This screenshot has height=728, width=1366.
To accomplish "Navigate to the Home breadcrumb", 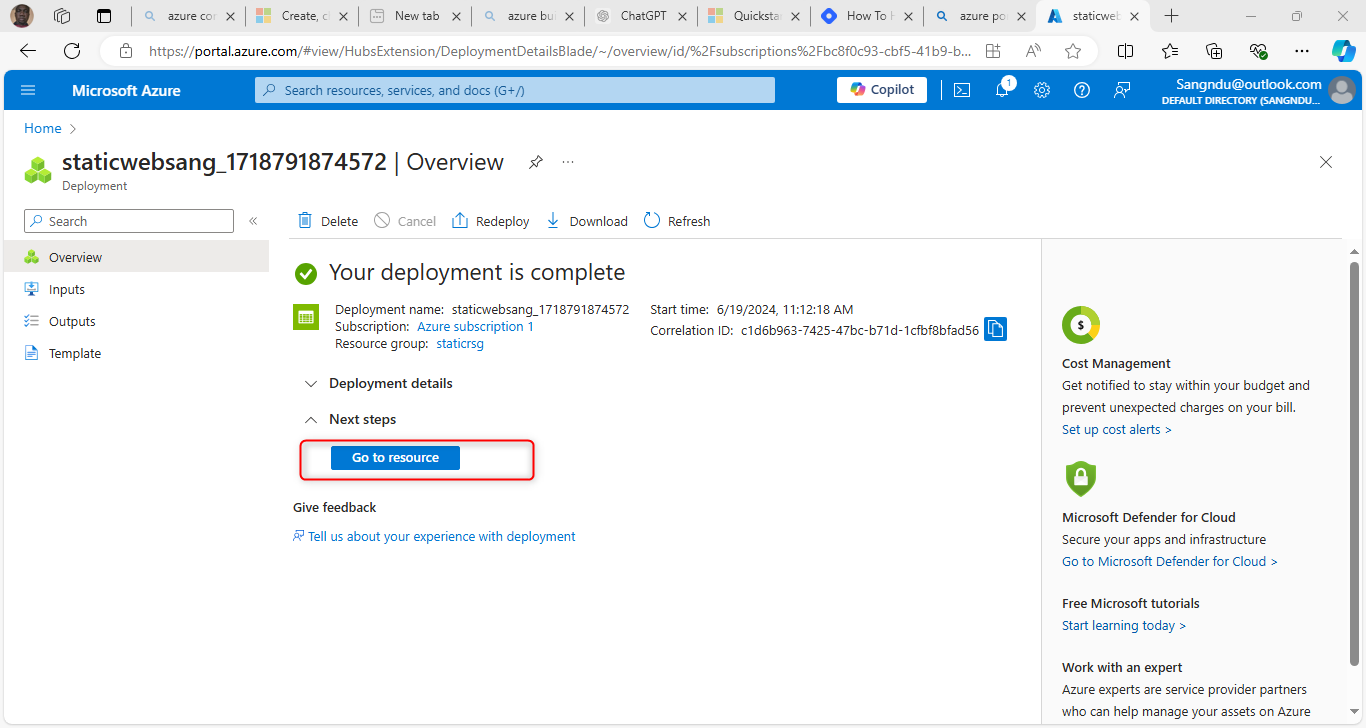I will click(x=43, y=128).
